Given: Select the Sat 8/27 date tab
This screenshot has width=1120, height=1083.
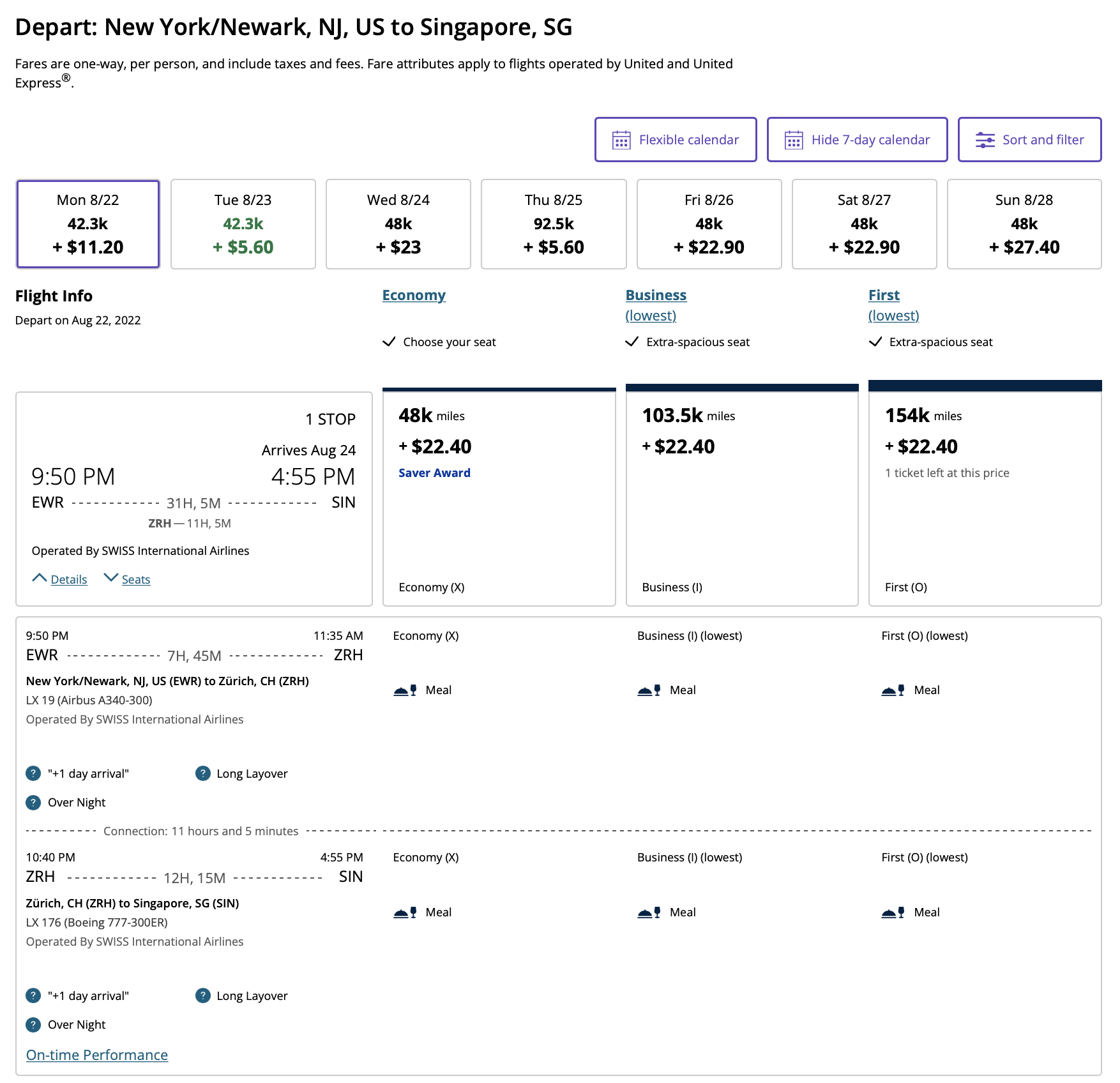Looking at the screenshot, I should tap(864, 224).
